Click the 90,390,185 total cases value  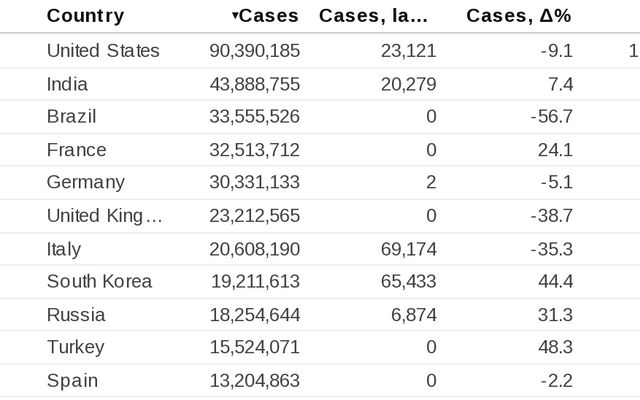click(254, 51)
